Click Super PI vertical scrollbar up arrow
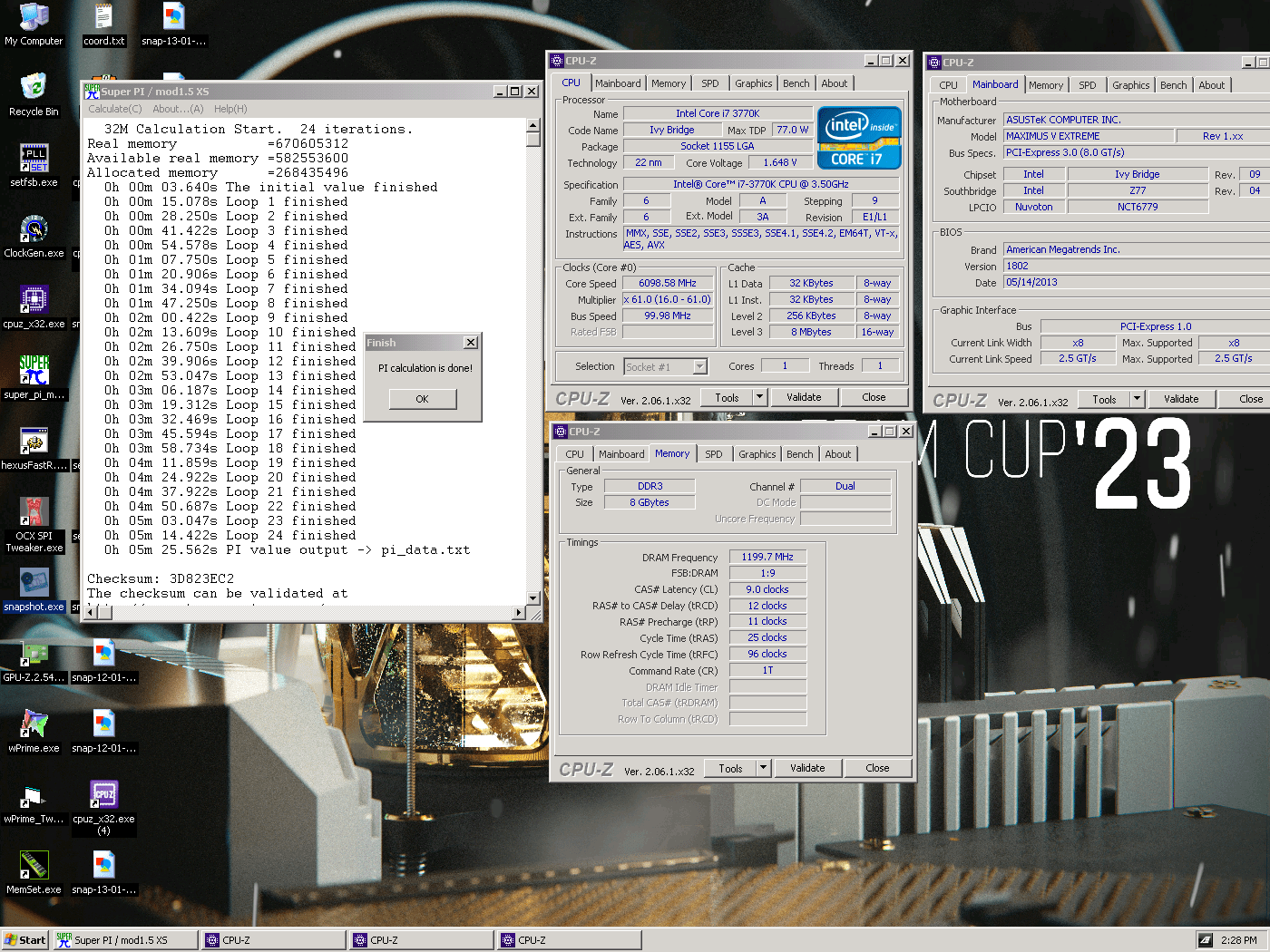Viewport: 1270px width, 952px height. coord(533,126)
